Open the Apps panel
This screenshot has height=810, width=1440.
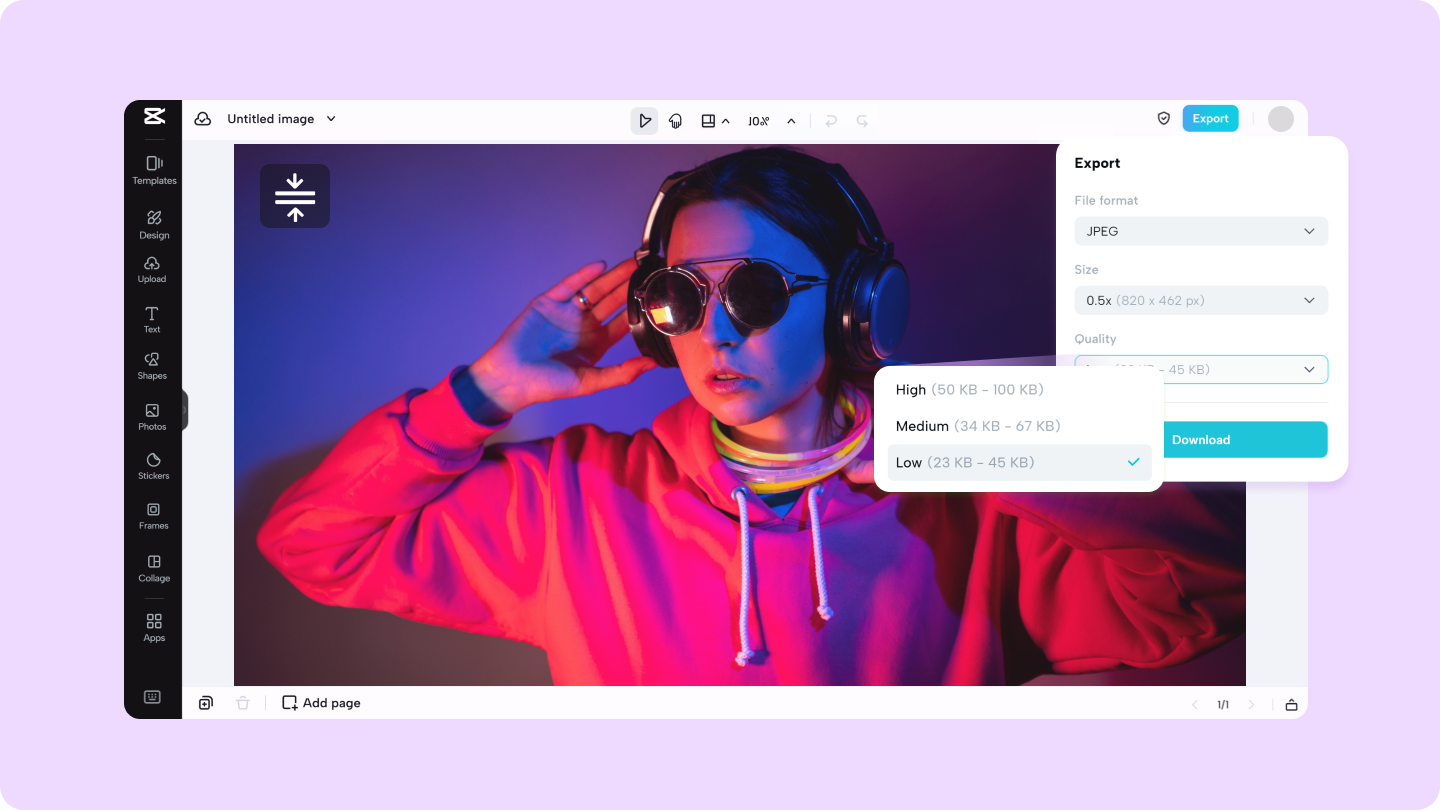(x=154, y=627)
